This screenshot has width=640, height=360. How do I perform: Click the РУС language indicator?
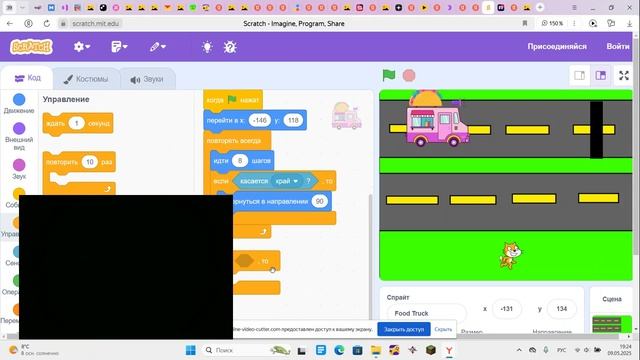(562, 350)
